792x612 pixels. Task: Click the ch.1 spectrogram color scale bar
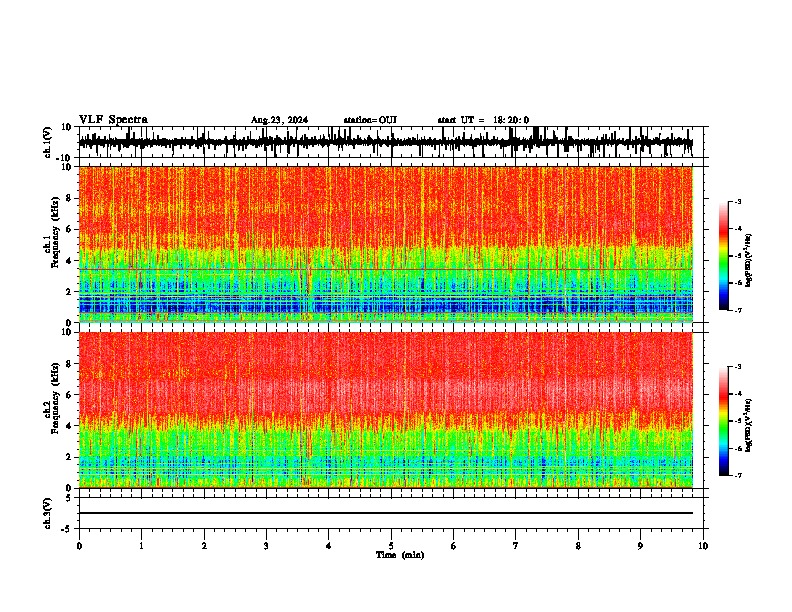coord(723,256)
